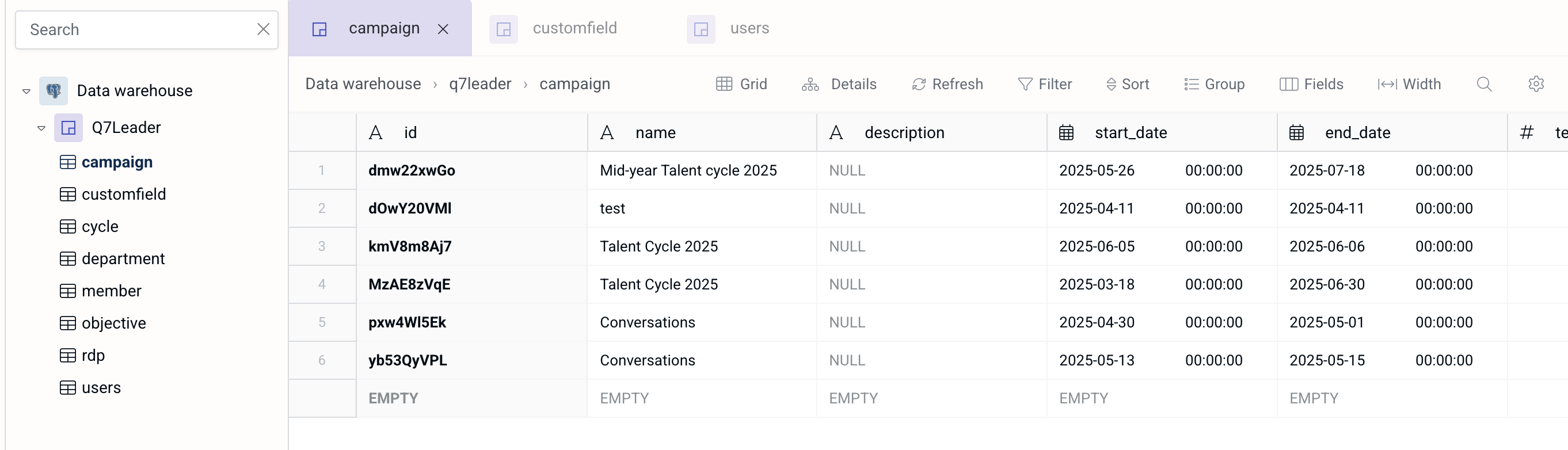Open the rdp table
Screen dimensions: 1568x450
tap(83, 356)
